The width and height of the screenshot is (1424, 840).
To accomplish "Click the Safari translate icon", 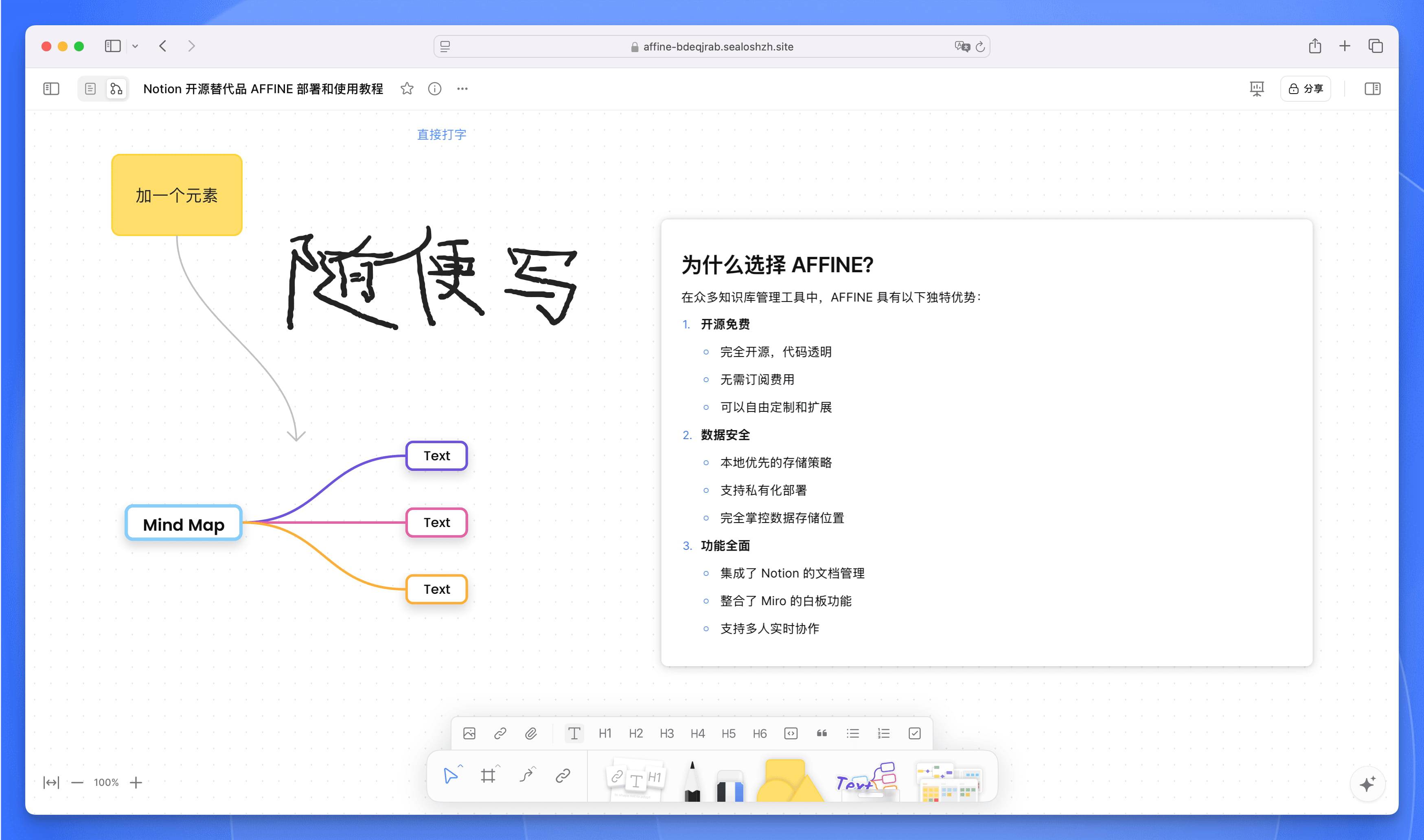I will coord(962,46).
